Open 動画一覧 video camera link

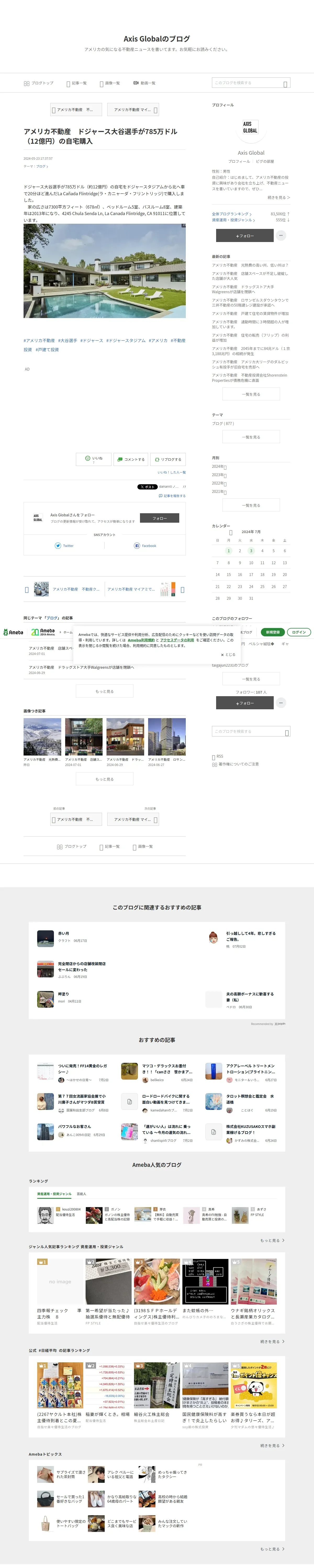pyautogui.click(x=144, y=83)
